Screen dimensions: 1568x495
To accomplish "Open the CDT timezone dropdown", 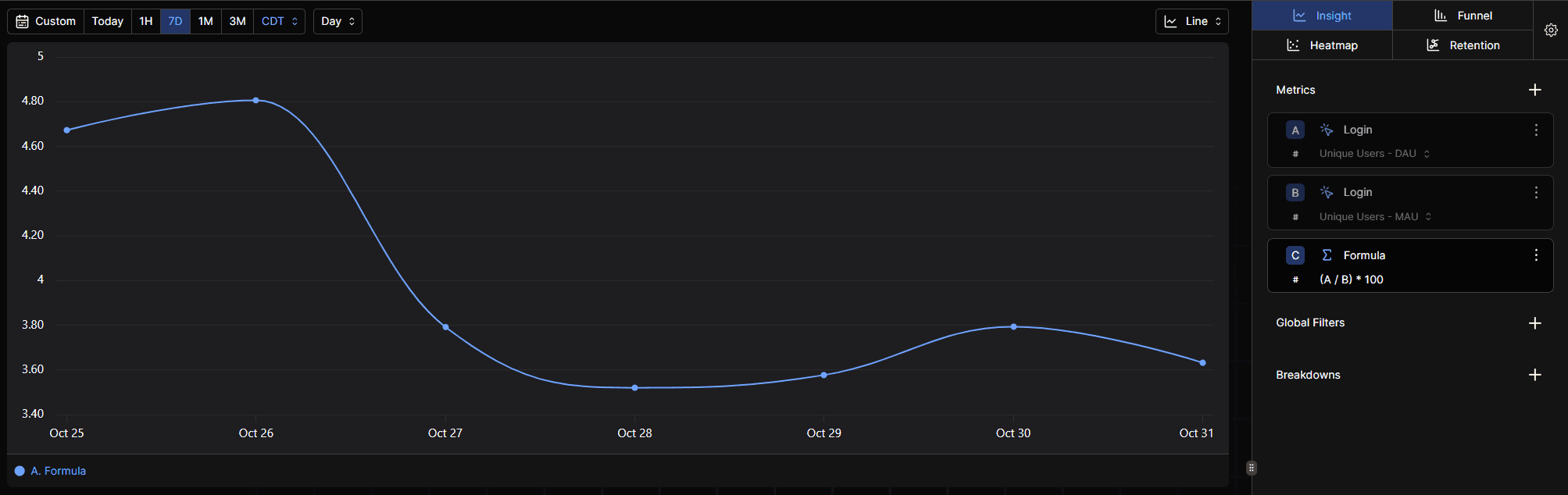I will [279, 21].
